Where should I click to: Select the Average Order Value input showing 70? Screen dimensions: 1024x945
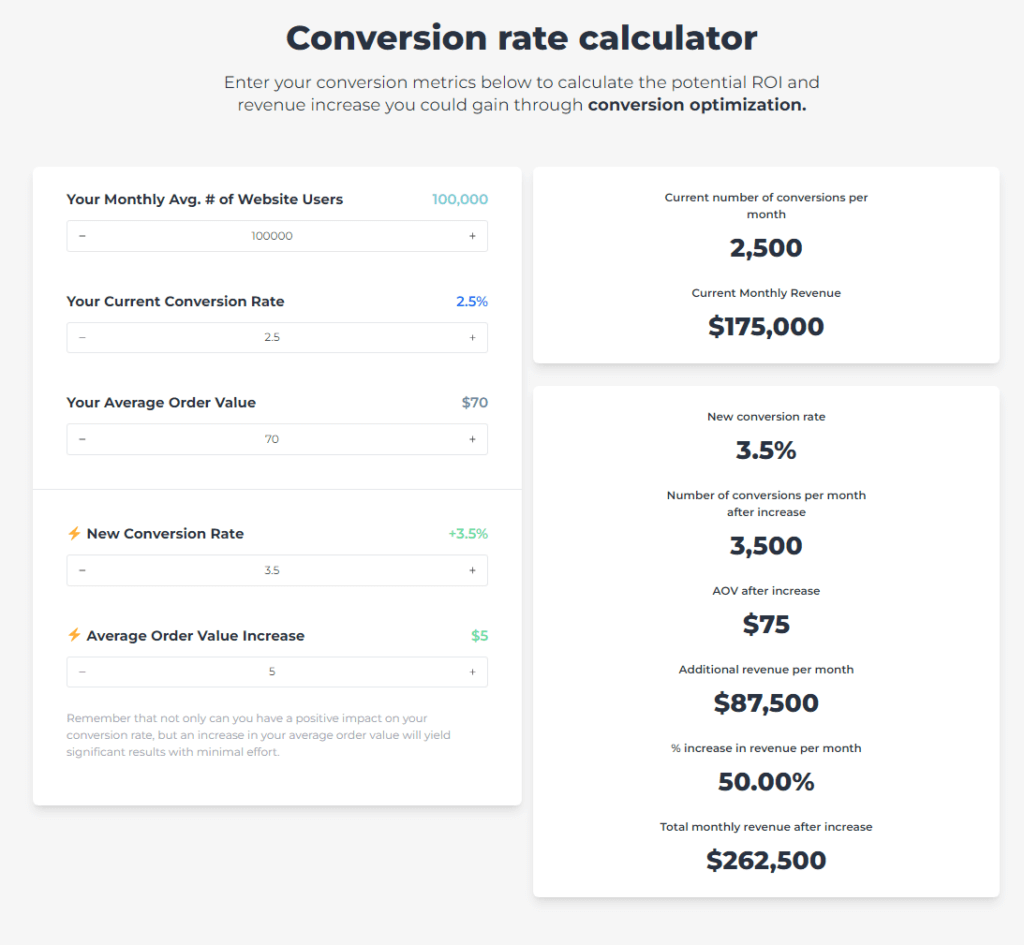(272, 439)
